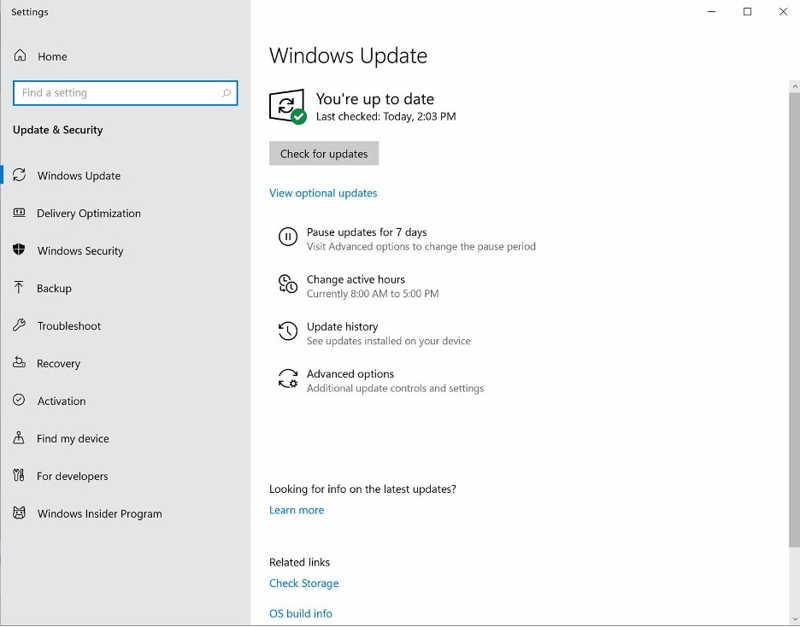This screenshot has width=800, height=627.
Task: Click the pause circle icon
Action: [288, 237]
